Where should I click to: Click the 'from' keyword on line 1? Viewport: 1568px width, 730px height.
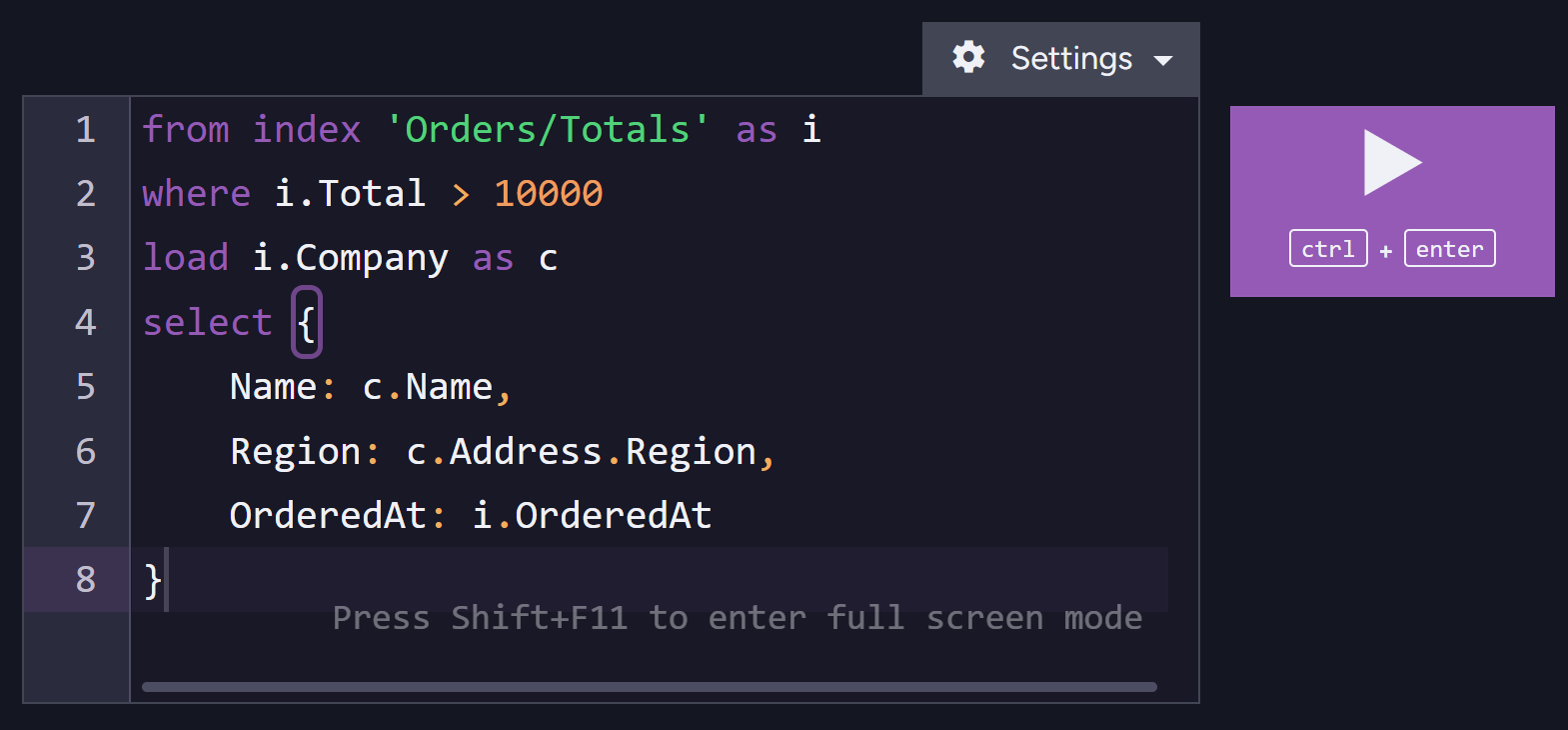186,129
